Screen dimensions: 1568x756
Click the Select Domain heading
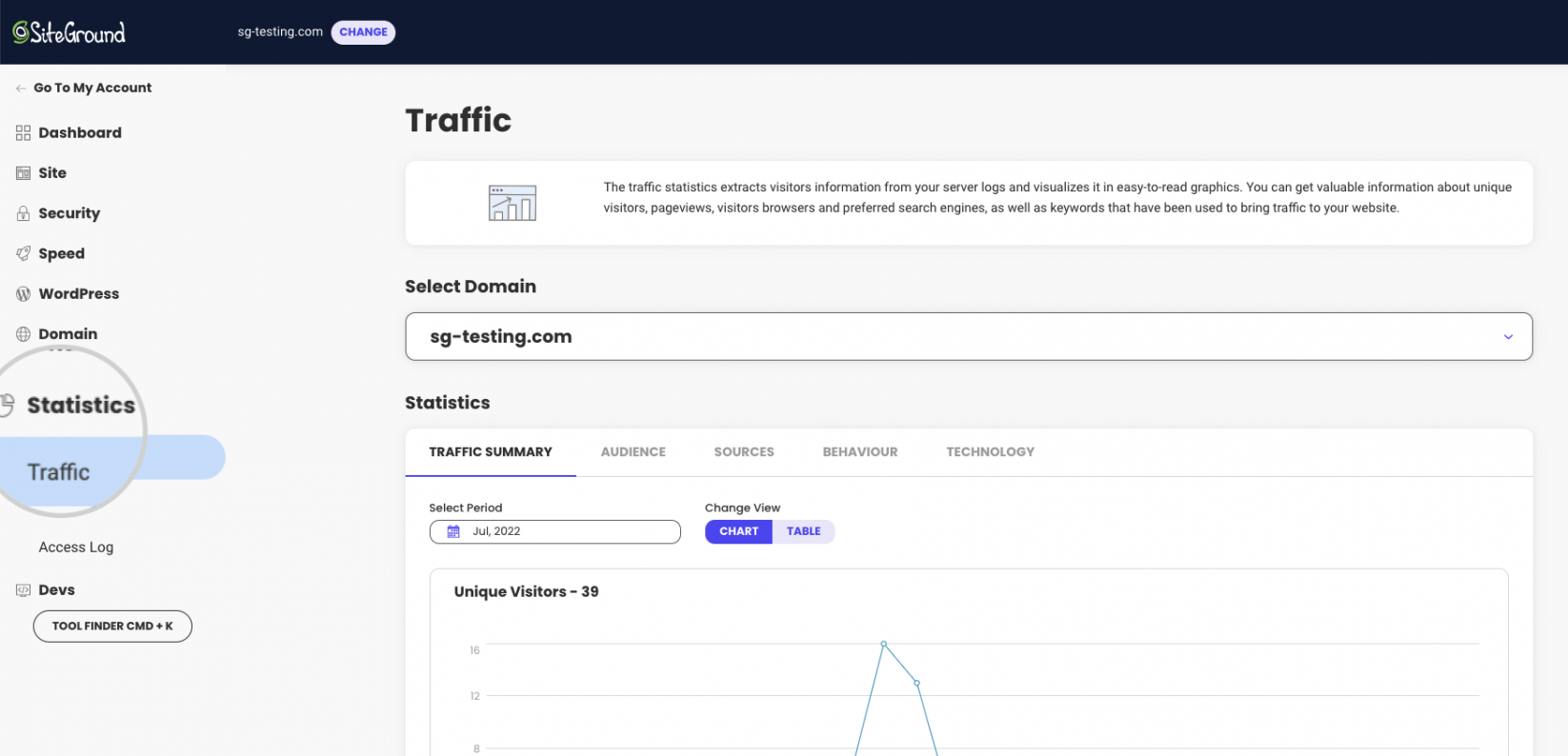pyautogui.click(x=471, y=287)
